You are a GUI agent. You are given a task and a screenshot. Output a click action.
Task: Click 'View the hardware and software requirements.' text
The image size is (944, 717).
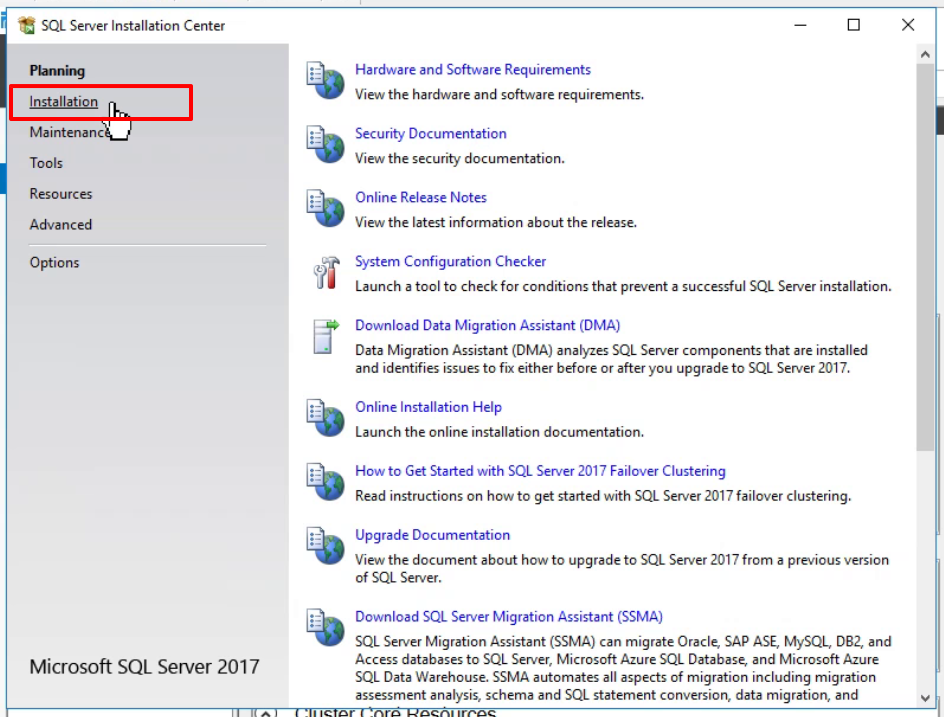499,95
